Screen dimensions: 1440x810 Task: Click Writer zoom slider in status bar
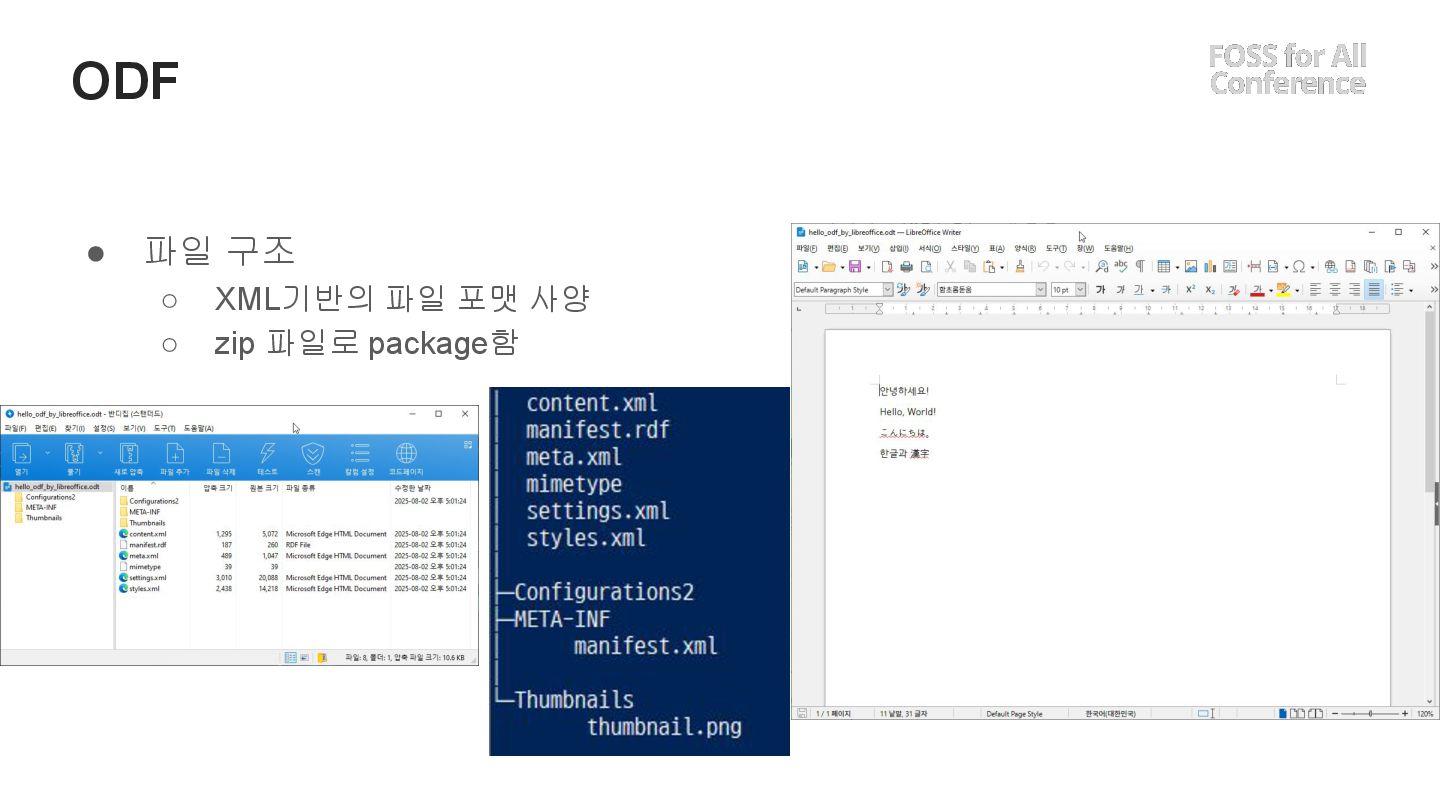(1370, 714)
